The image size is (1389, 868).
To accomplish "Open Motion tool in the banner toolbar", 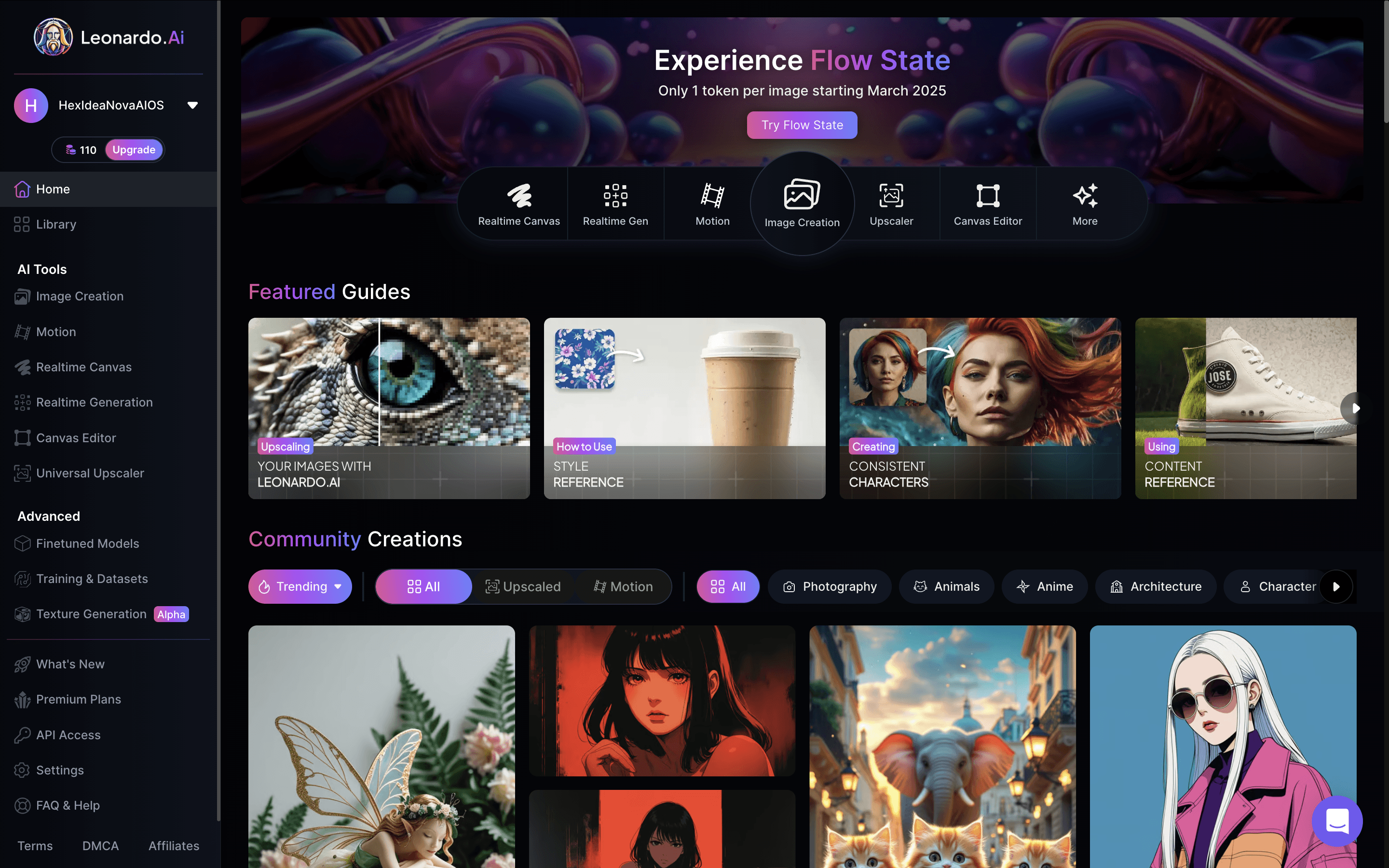I will point(712,204).
